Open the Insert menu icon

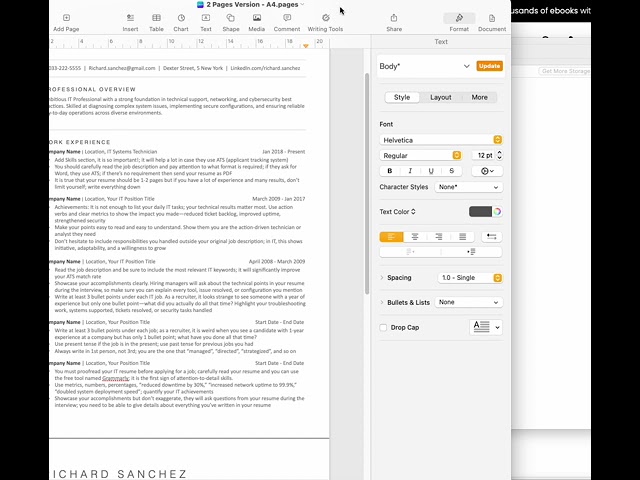pyautogui.click(x=130, y=18)
